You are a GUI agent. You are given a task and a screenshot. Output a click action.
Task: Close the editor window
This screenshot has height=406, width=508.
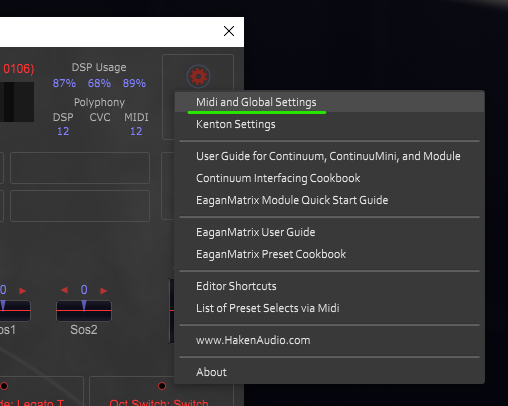coord(229,31)
